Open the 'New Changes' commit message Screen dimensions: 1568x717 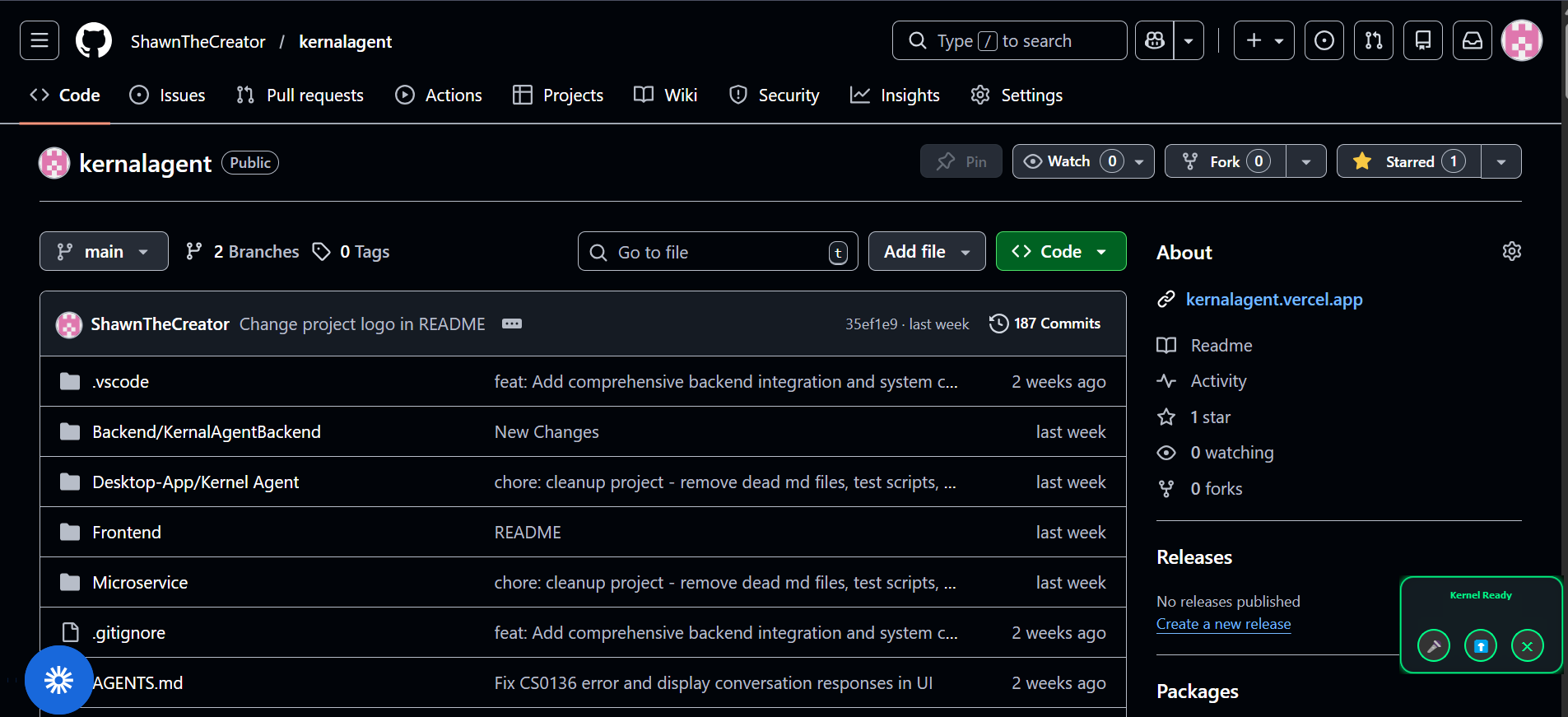tap(547, 431)
